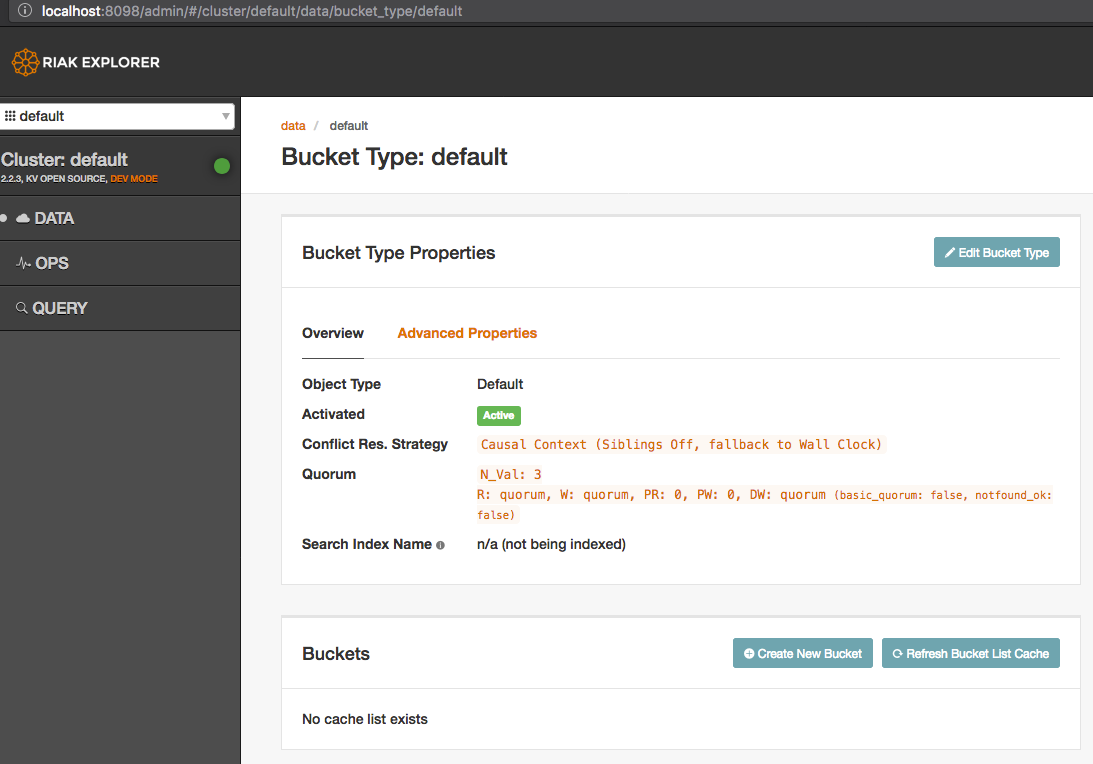Click the Search Index Name label
The width and height of the screenshot is (1093, 764).
[367, 544]
